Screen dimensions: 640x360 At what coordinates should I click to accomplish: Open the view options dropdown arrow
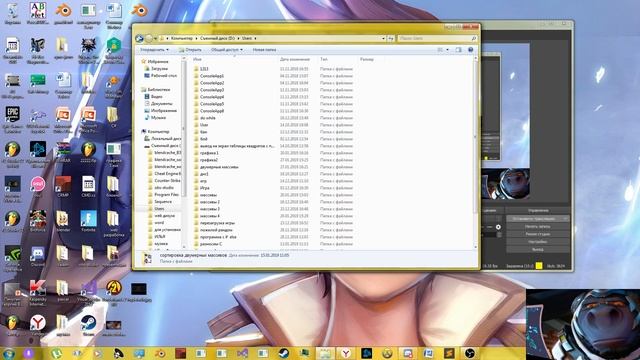447,50
